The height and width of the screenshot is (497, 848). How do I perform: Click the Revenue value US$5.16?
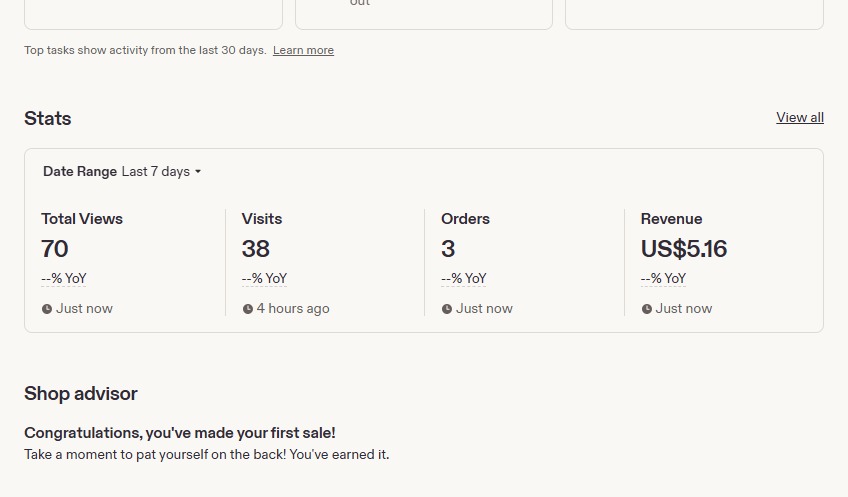tap(684, 249)
